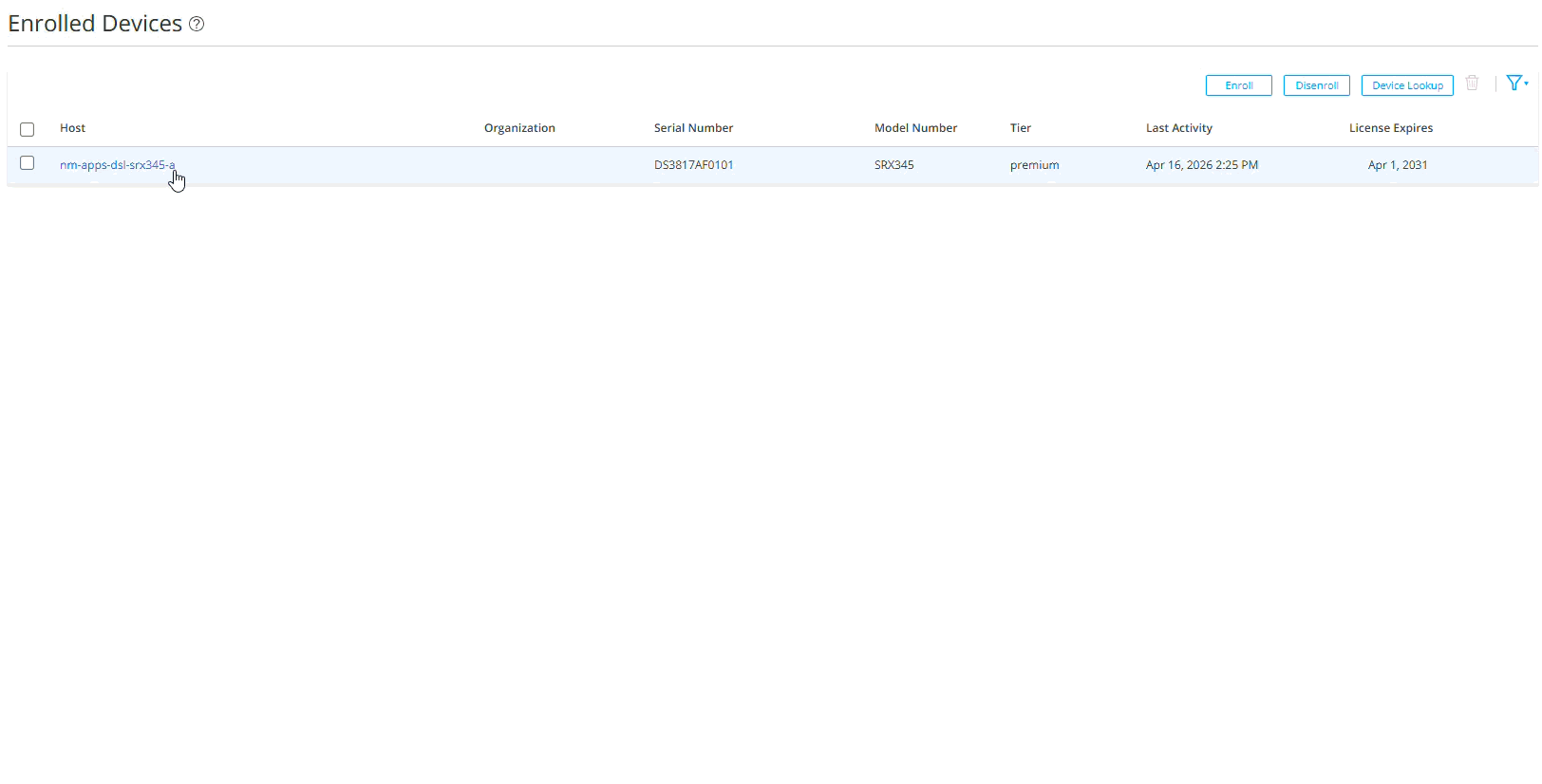Click the Last Activity column header
The height and width of the screenshot is (784, 1542).
coord(1179,128)
